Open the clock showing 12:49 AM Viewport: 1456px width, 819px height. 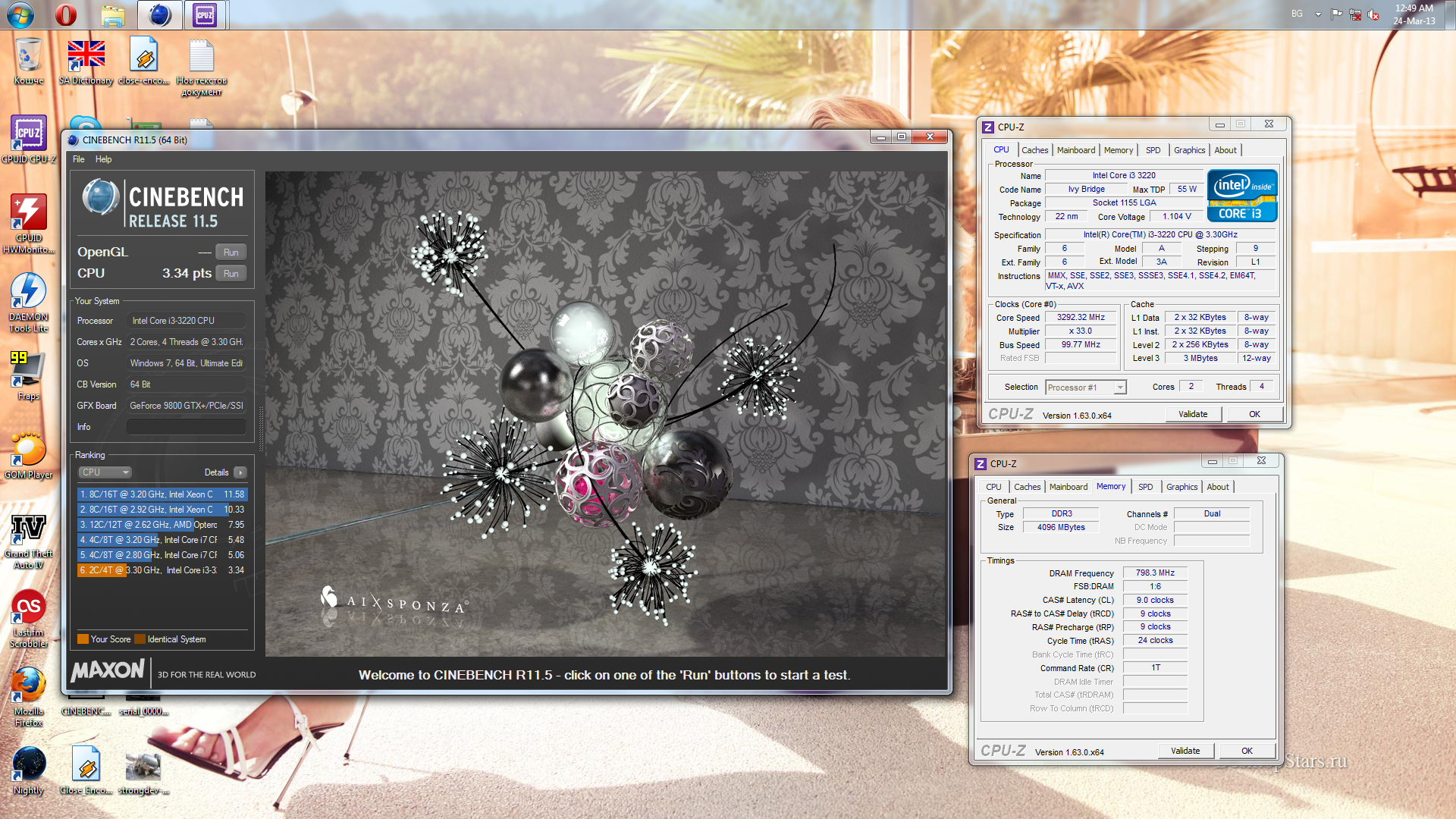1414,14
